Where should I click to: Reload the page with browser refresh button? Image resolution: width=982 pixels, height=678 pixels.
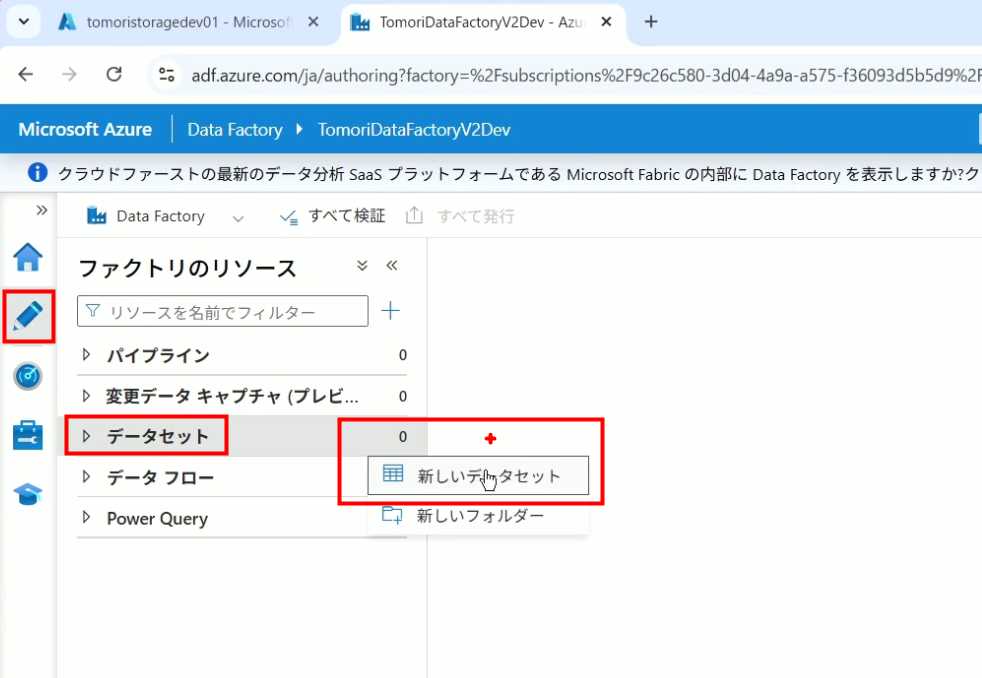114,74
